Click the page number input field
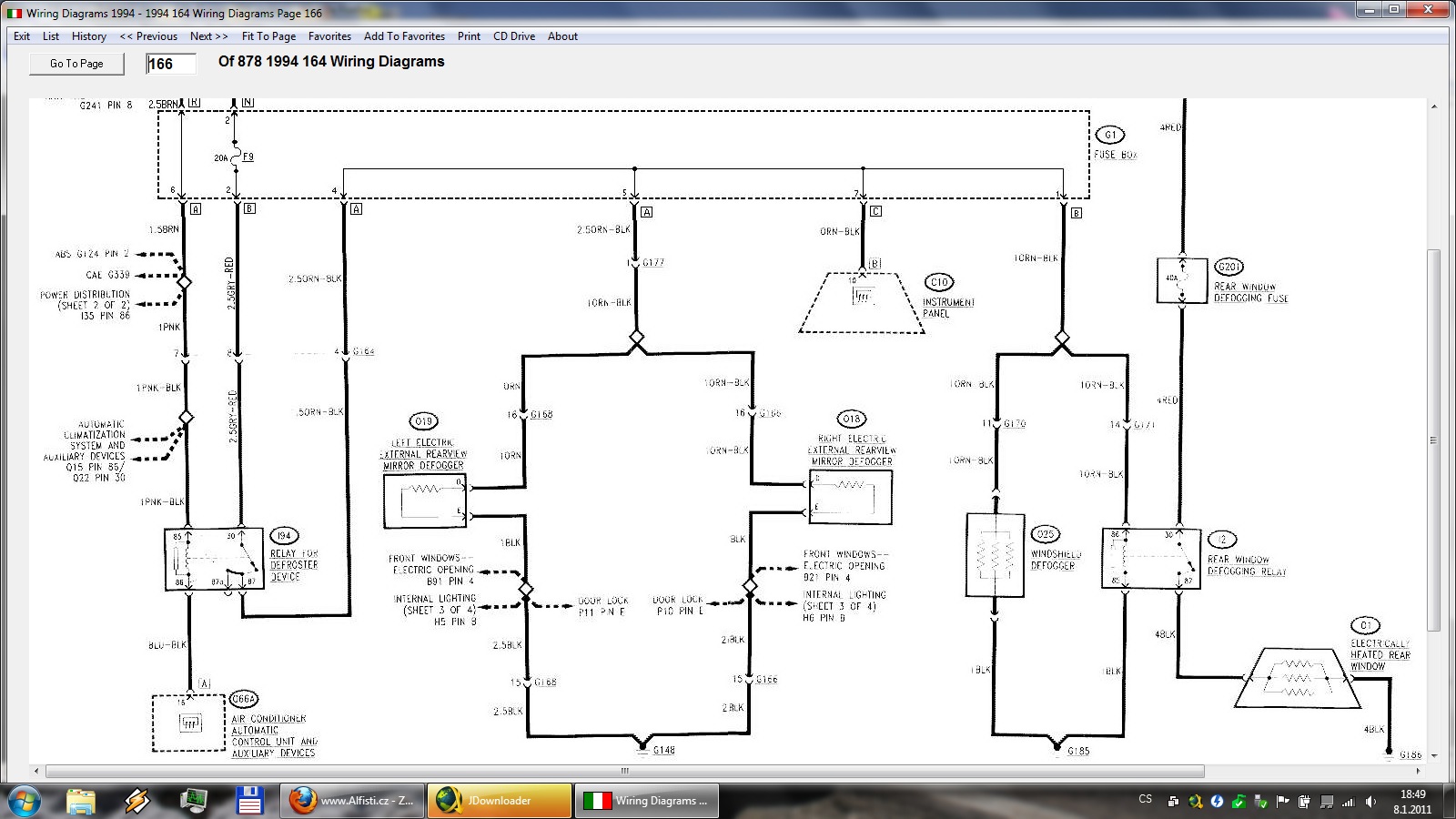The width and height of the screenshot is (1456, 819). pyautogui.click(x=171, y=64)
